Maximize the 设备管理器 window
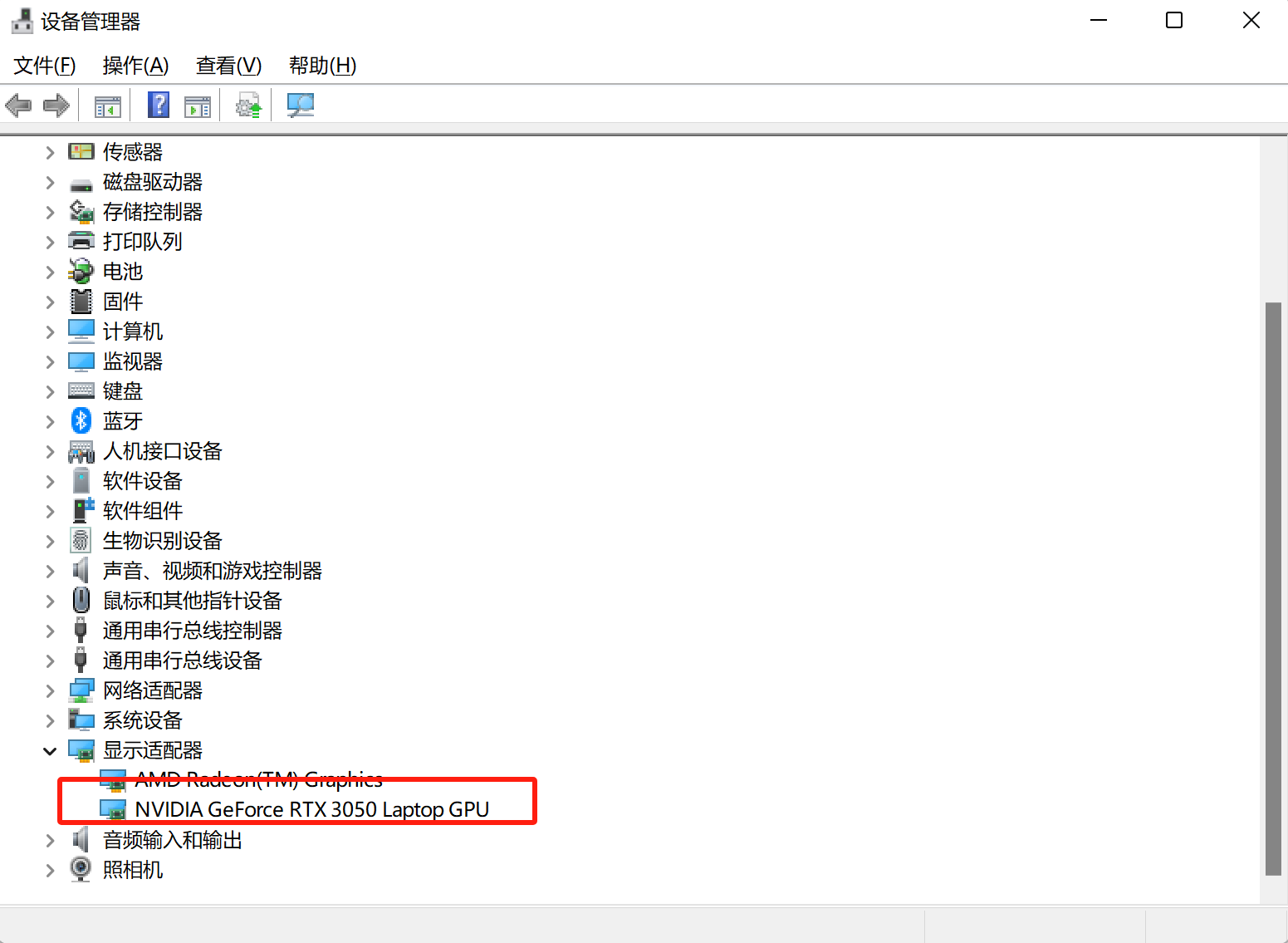Screen dimensions: 1288x943 [1174, 20]
